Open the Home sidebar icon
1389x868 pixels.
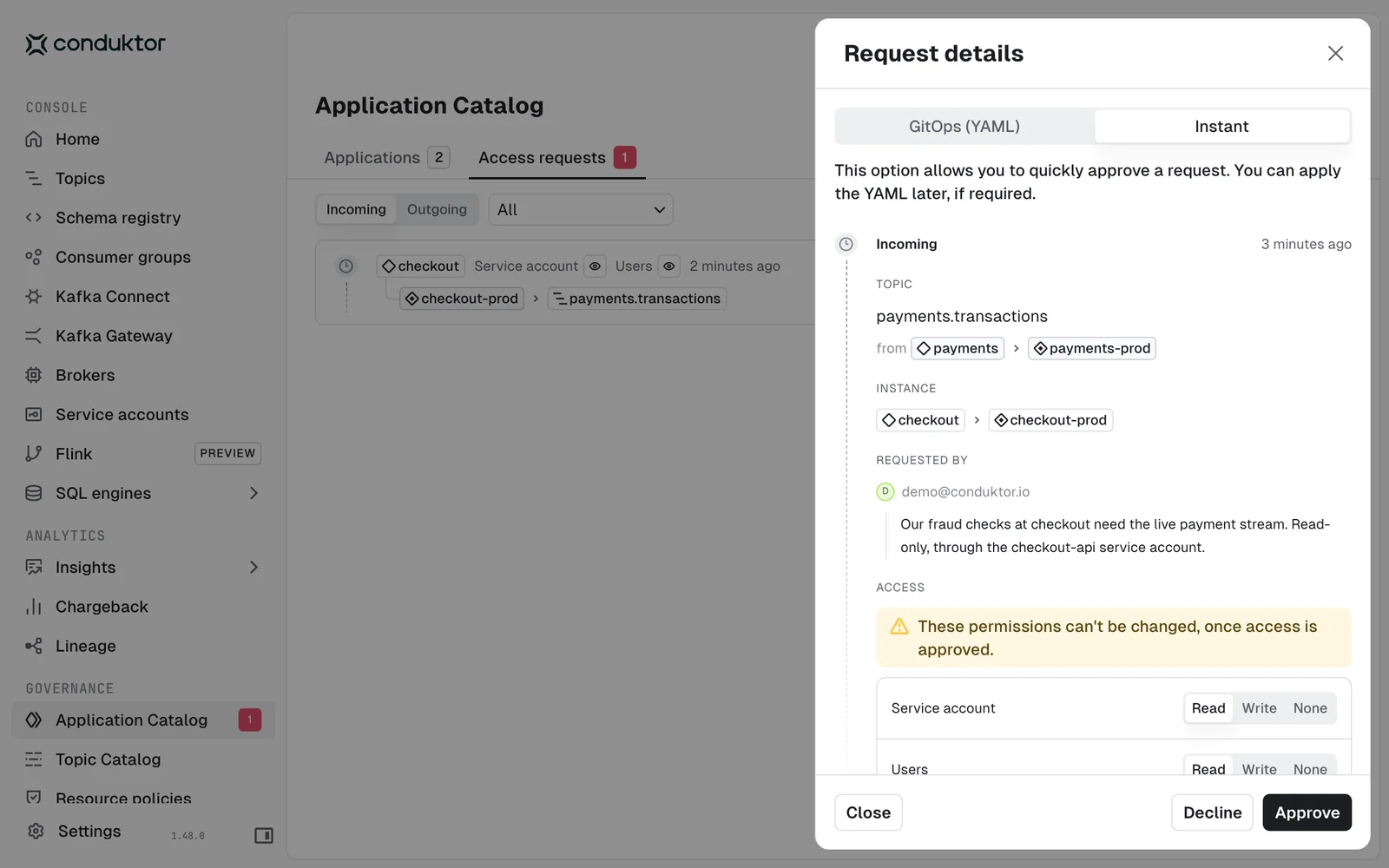click(x=34, y=139)
